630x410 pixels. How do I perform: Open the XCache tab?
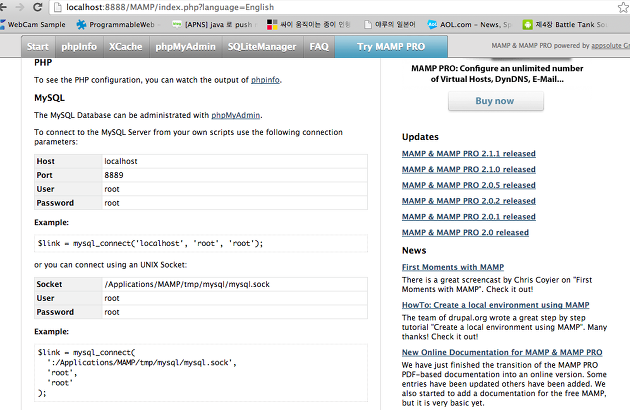[126, 47]
